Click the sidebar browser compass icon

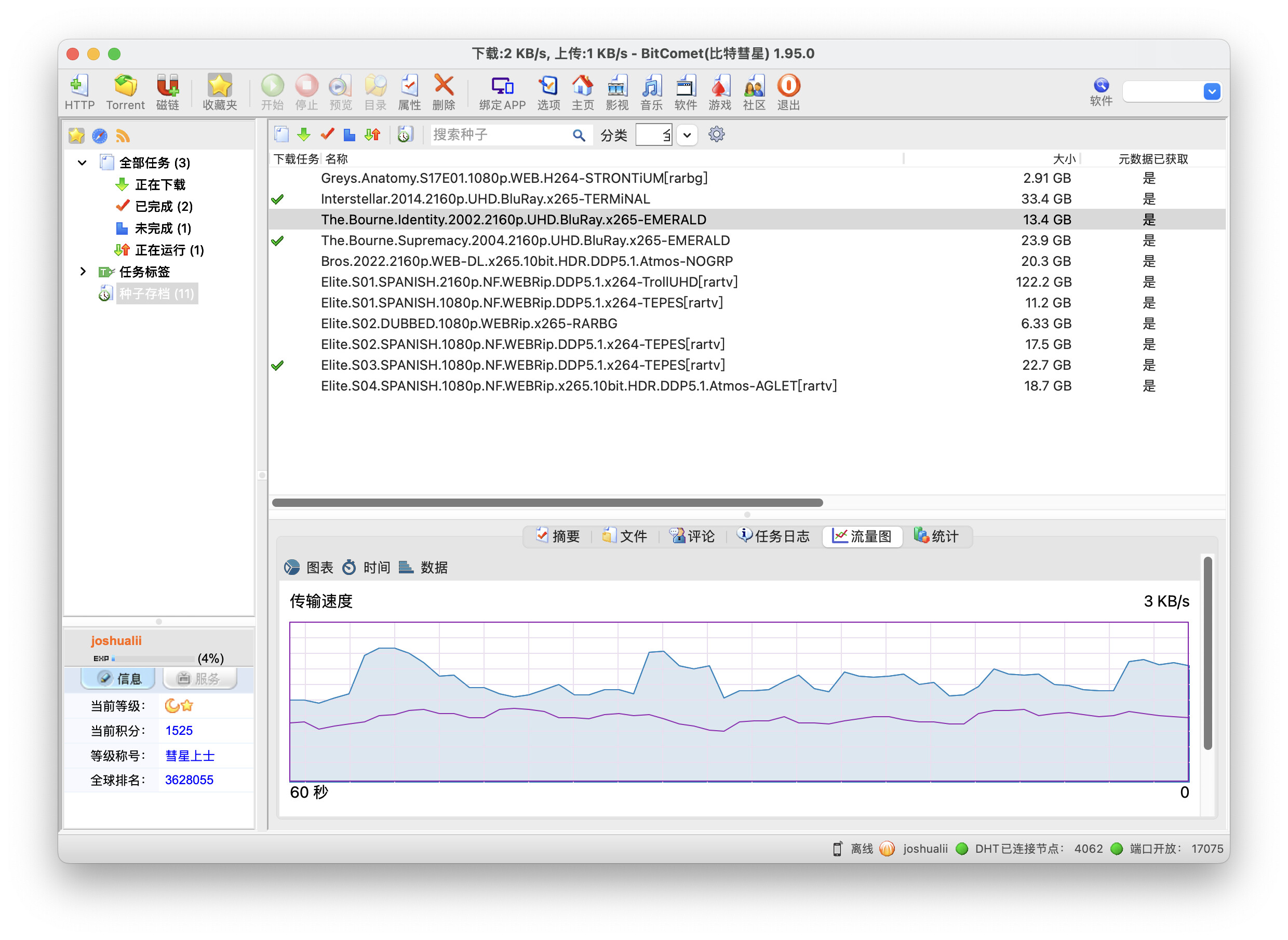[100, 136]
